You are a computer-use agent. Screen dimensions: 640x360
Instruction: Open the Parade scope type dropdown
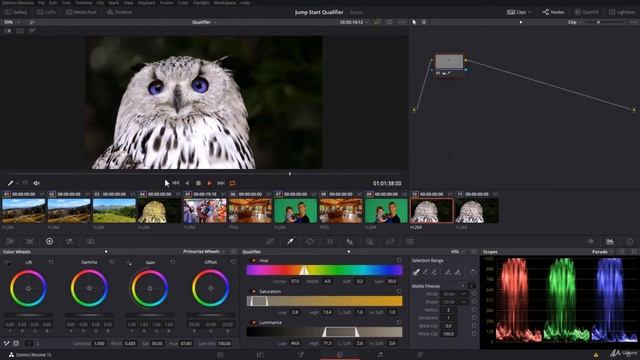point(602,252)
